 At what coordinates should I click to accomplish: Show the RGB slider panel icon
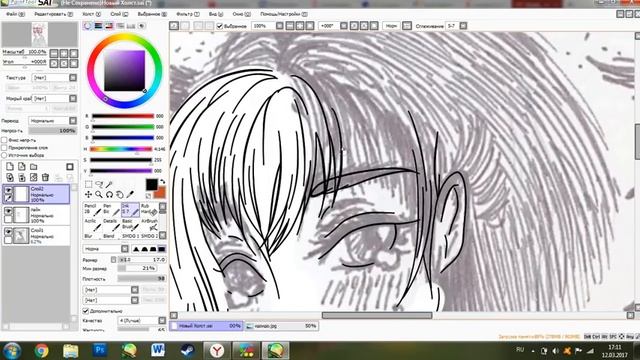tap(98, 26)
